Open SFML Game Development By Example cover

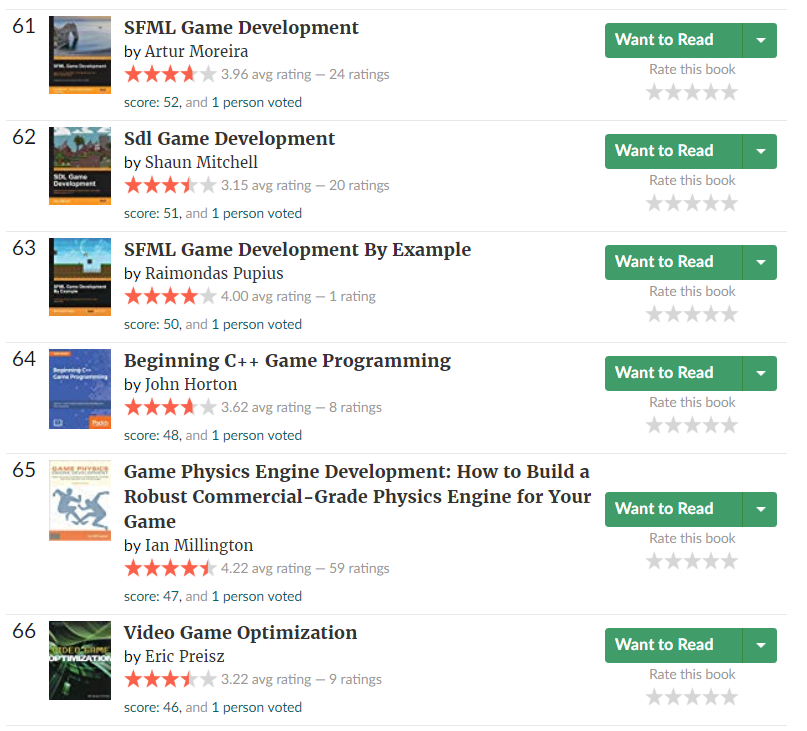tap(80, 277)
